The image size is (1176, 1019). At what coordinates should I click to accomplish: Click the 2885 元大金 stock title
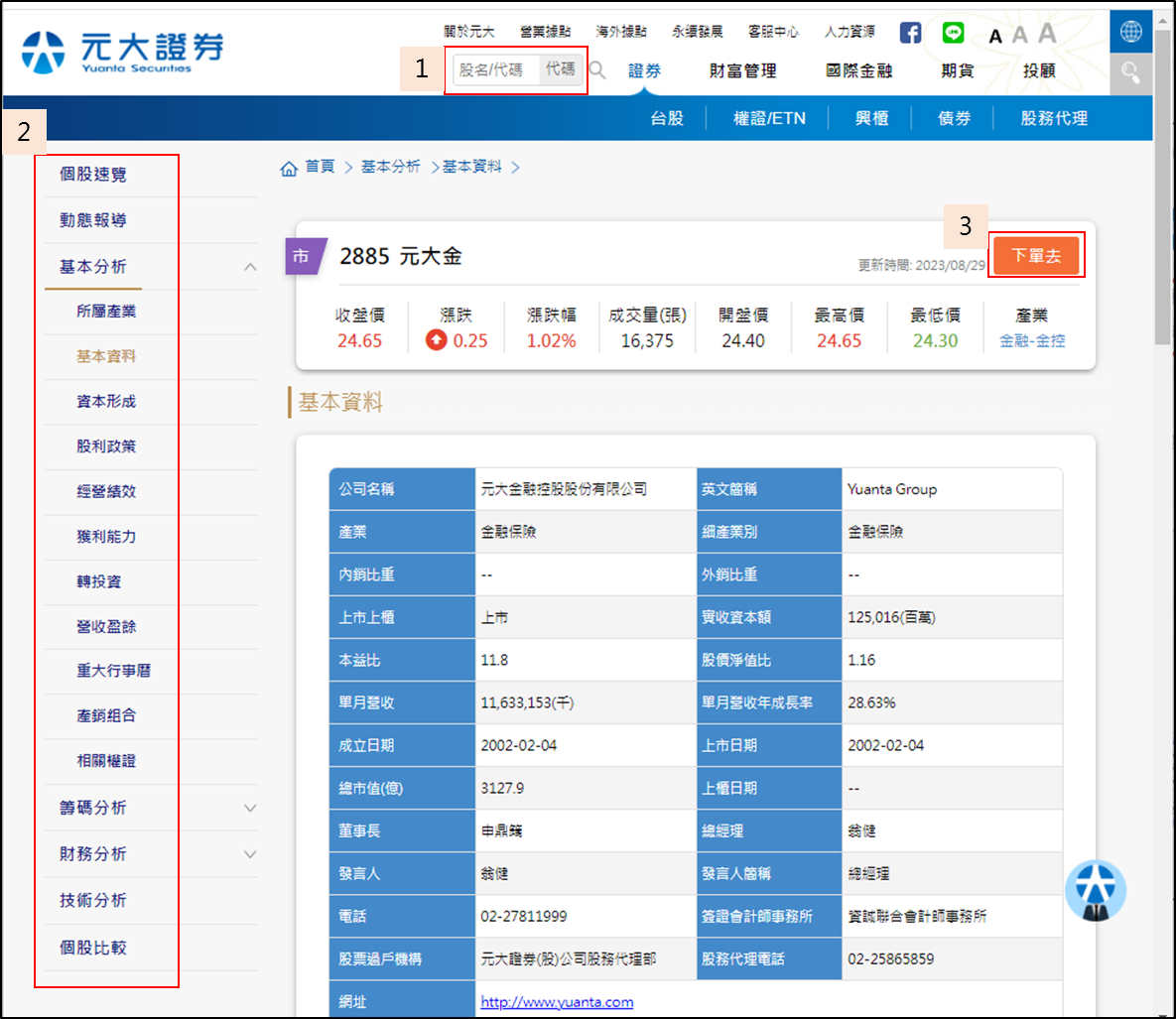[401, 256]
